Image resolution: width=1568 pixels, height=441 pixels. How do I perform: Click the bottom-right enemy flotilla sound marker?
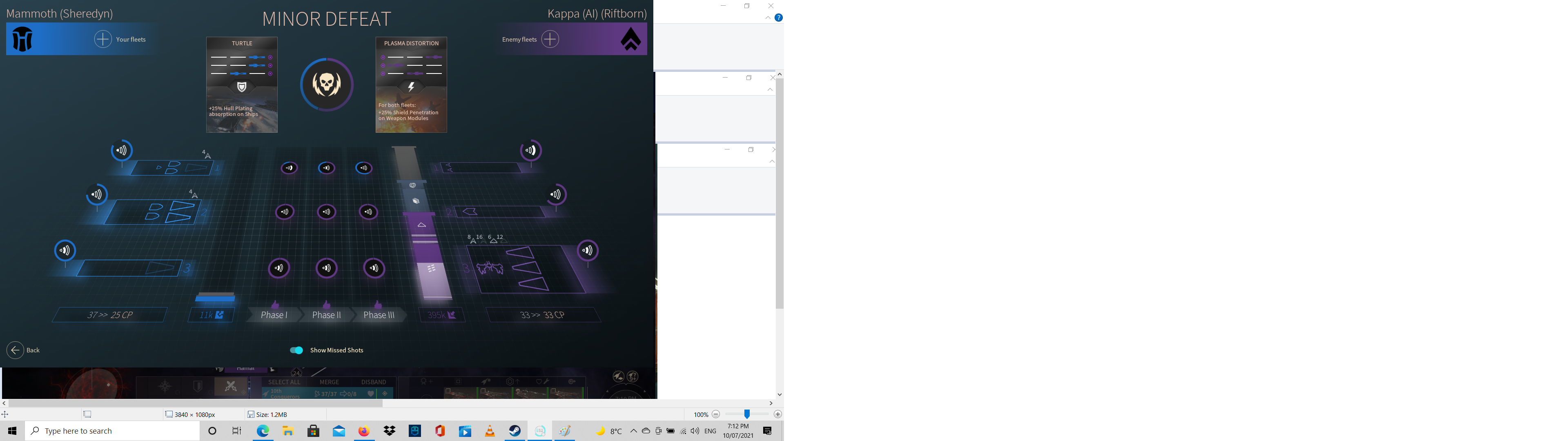[x=588, y=250]
